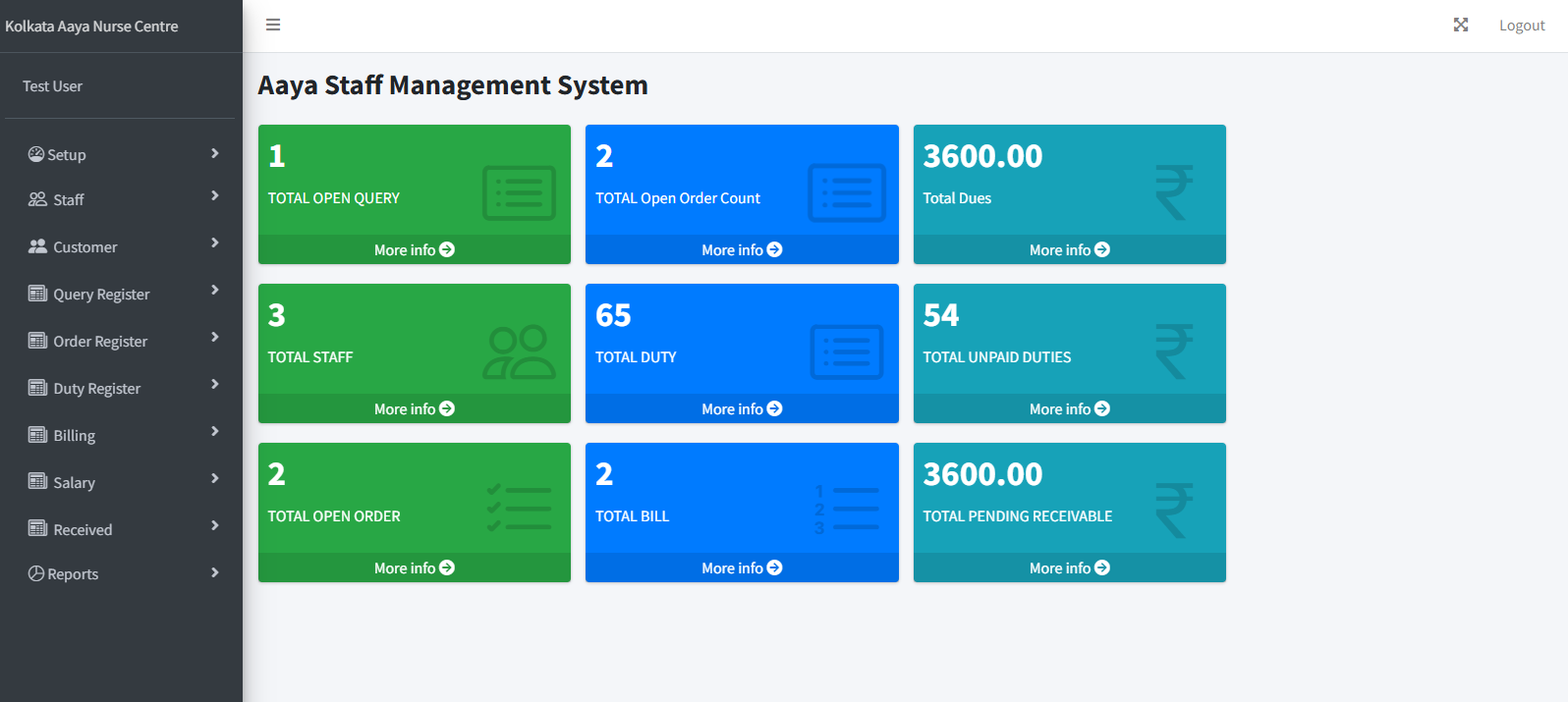Toggle the hamburger sidebar menu icon
Image resolution: width=1568 pixels, height=702 pixels.
click(x=273, y=25)
